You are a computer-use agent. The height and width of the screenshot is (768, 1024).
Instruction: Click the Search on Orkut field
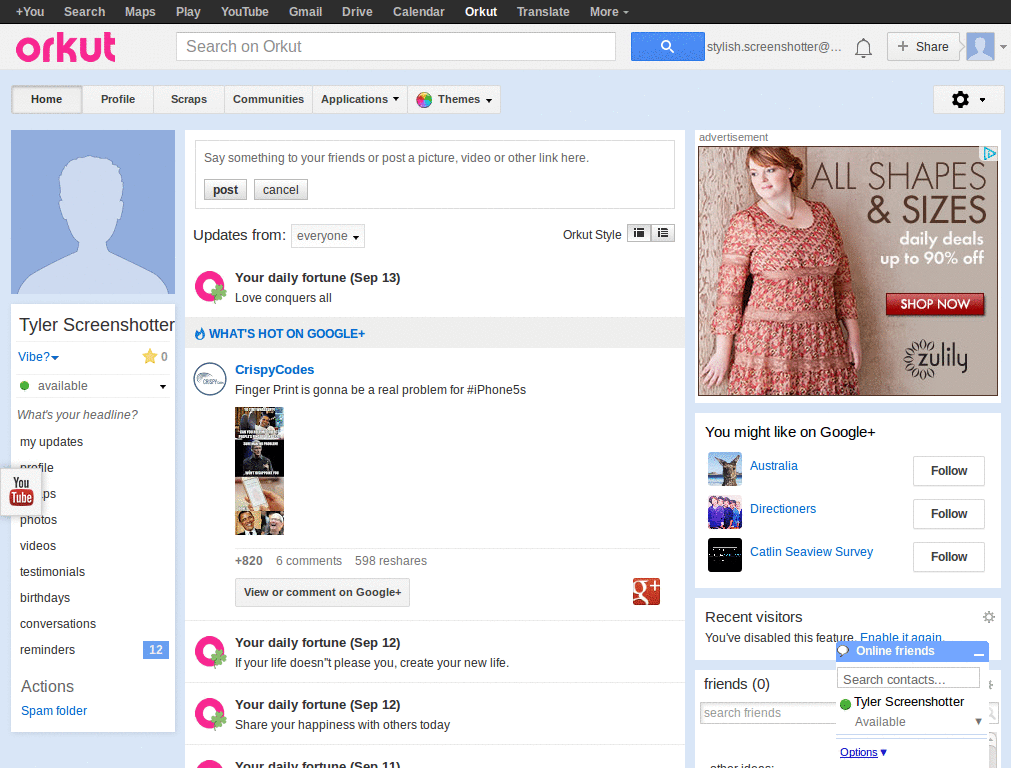(396, 46)
